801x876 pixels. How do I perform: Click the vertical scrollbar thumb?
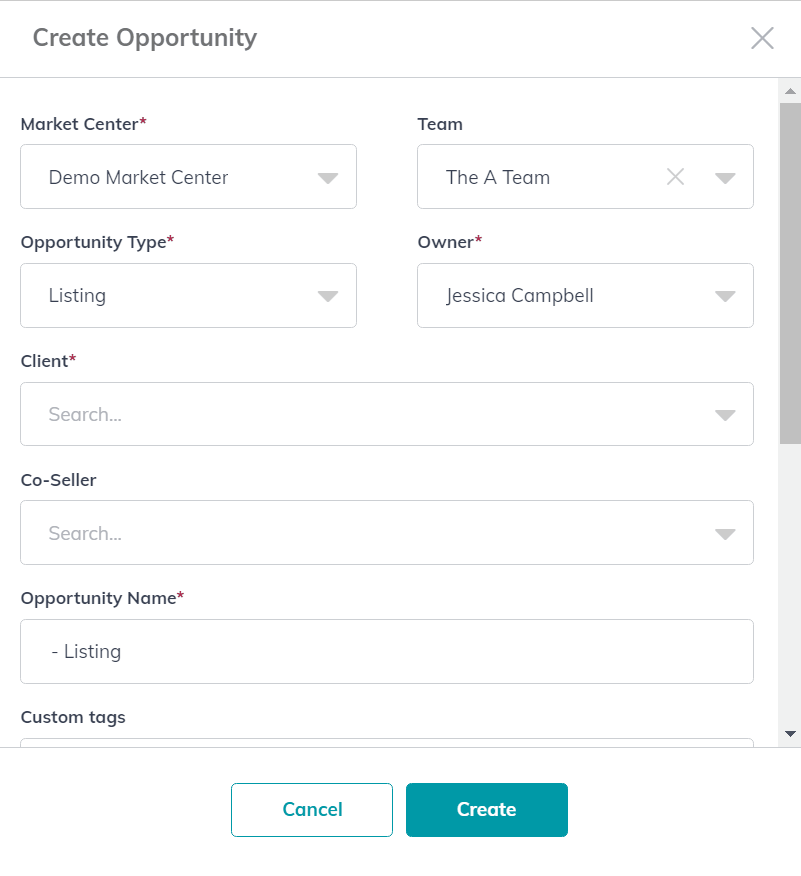click(790, 274)
